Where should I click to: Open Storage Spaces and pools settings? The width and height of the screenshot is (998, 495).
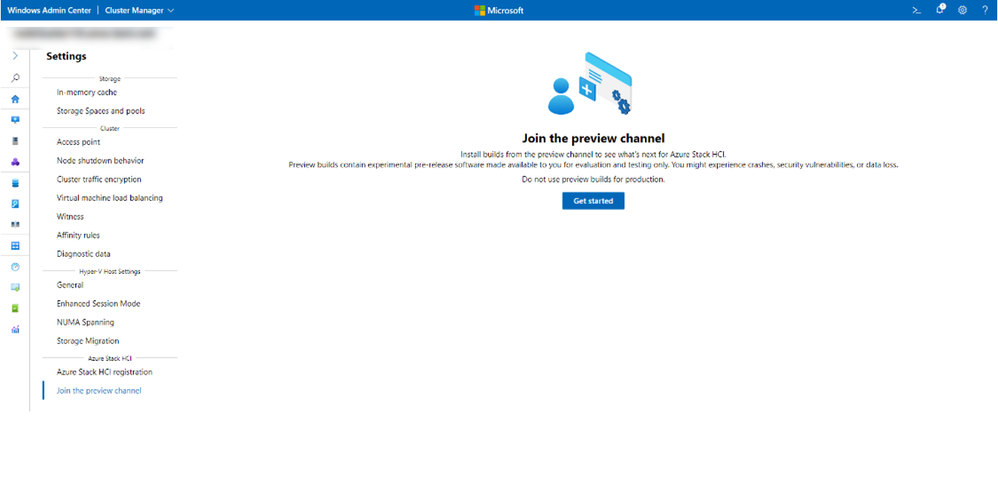coord(101,111)
